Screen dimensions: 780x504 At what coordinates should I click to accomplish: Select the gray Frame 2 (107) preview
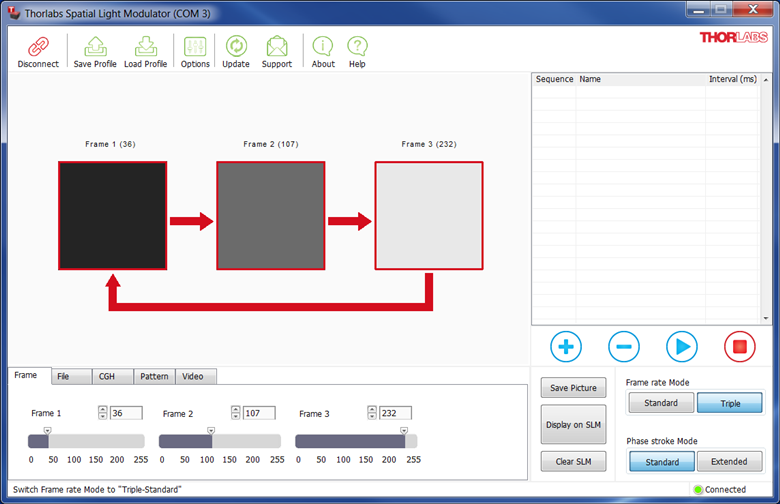coord(271,215)
